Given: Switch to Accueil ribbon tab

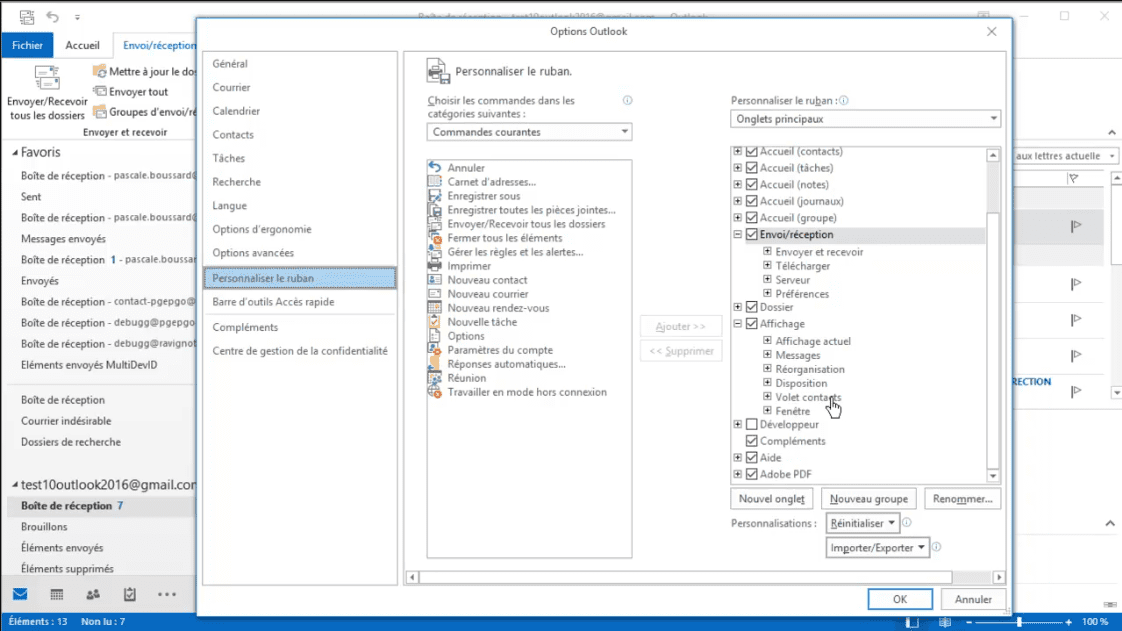Looking at the screenshot, I should pyautogui.click(x=82, y=45).
